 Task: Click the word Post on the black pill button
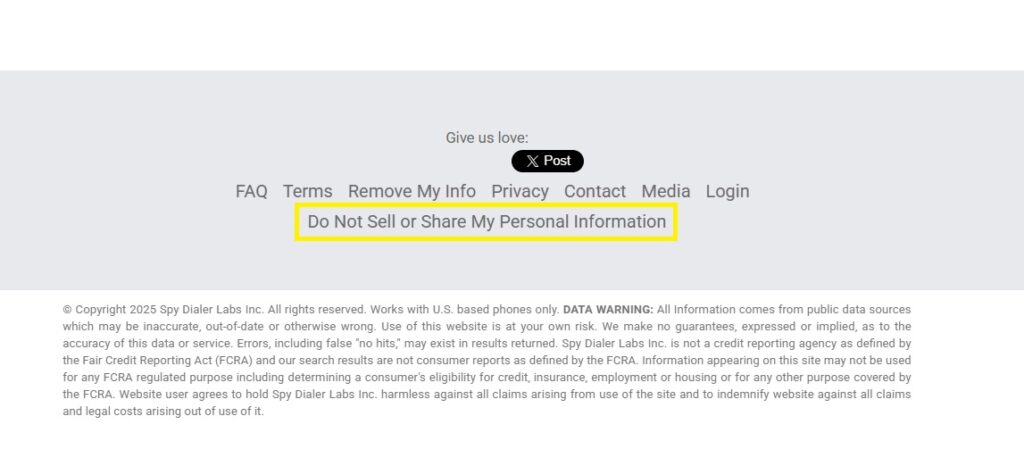557,161
